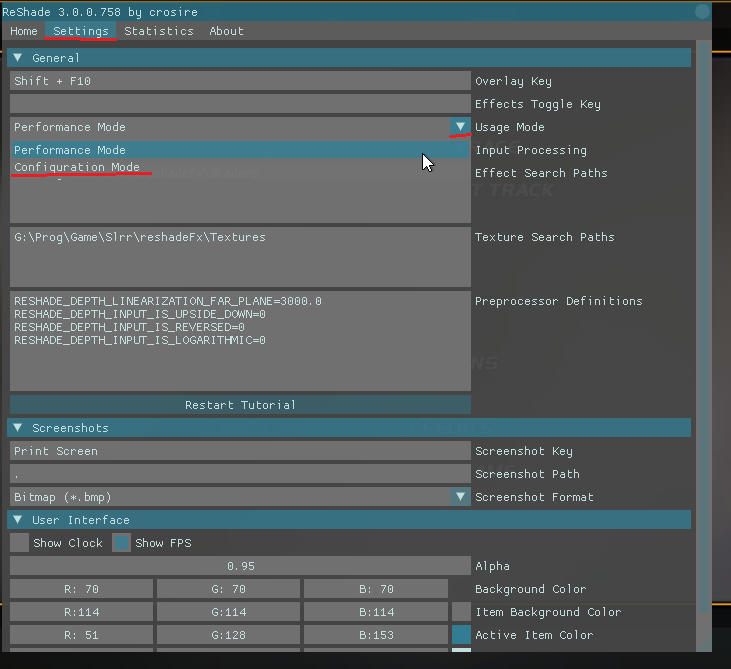Click the Item Background Color R:114 field

point(82,612)
